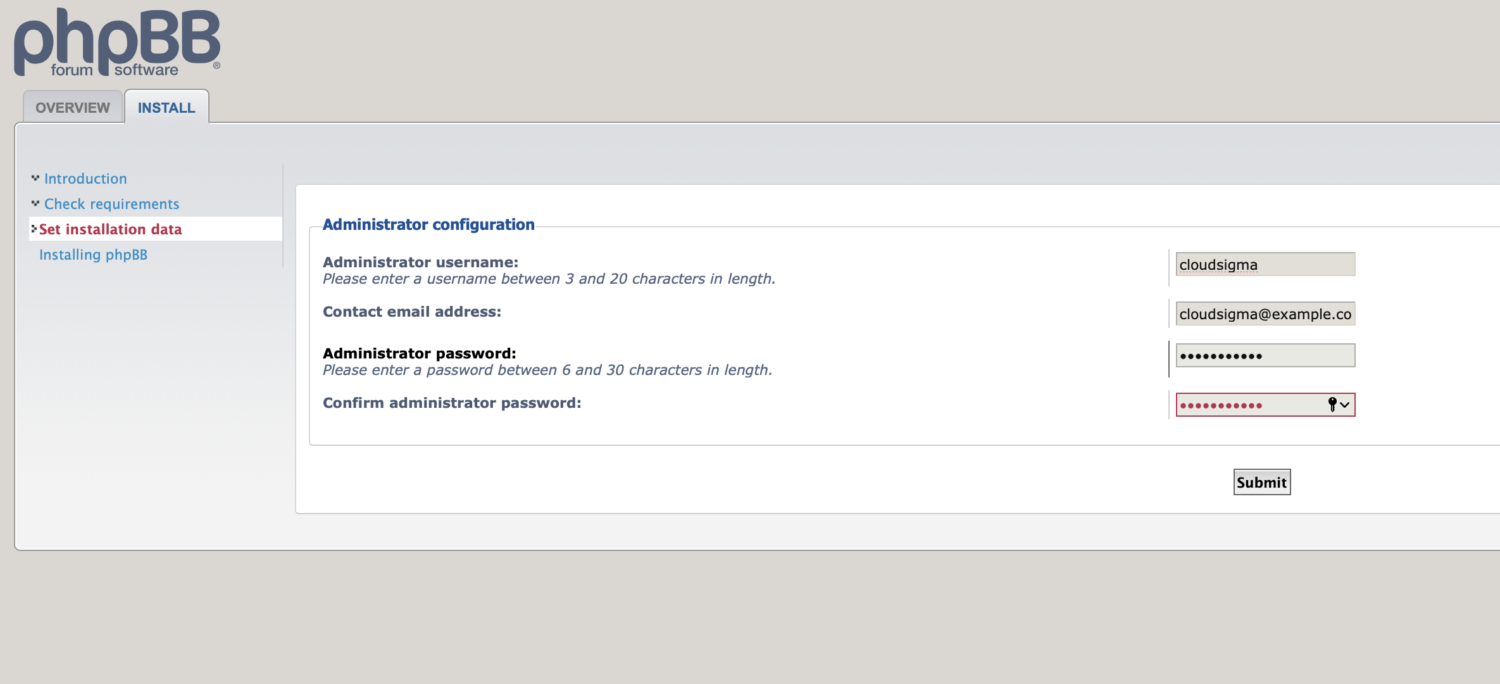
Task: Click the Administrator configuration heading
Action: [428, 225]
